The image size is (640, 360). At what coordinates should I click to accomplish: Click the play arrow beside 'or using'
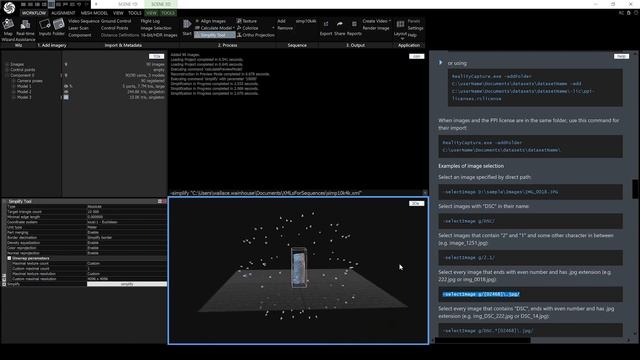pos(441,63)
